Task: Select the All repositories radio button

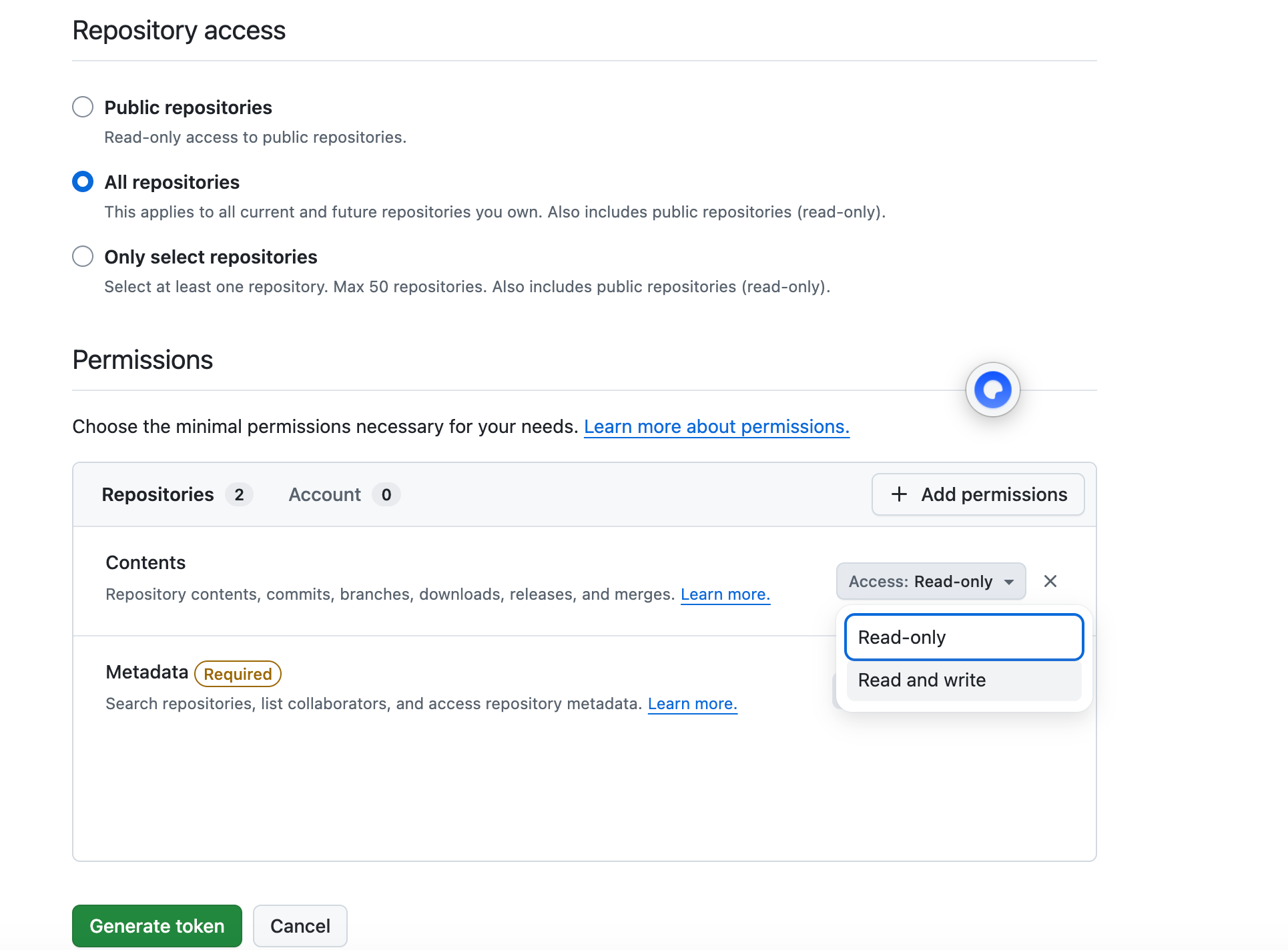Action: (x=83, y=181)
